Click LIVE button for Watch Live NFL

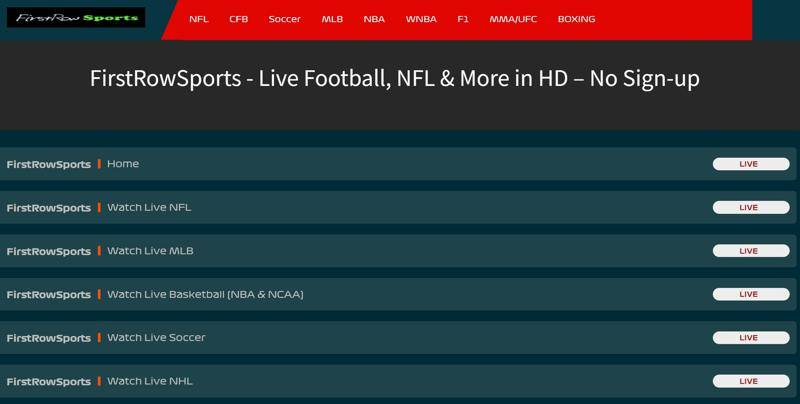[751, 207]
